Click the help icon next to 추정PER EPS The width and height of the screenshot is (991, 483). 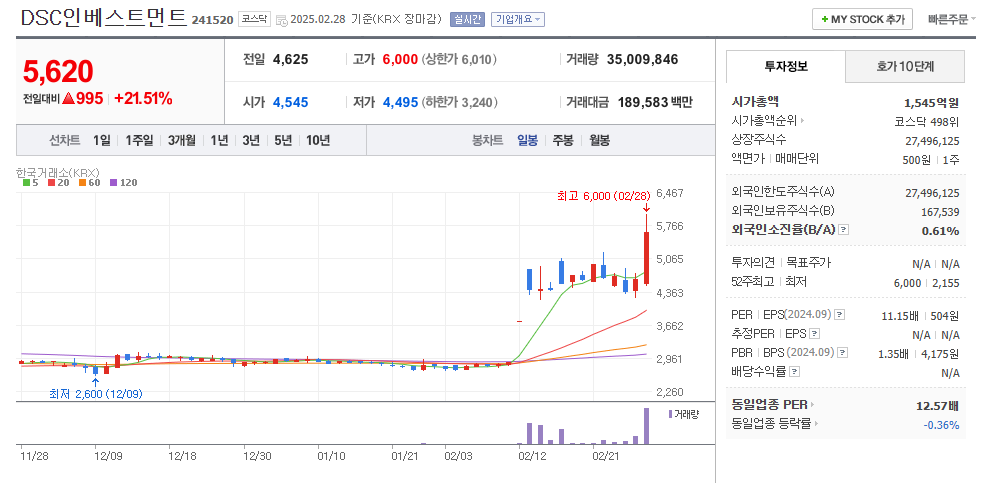(815, 333)
